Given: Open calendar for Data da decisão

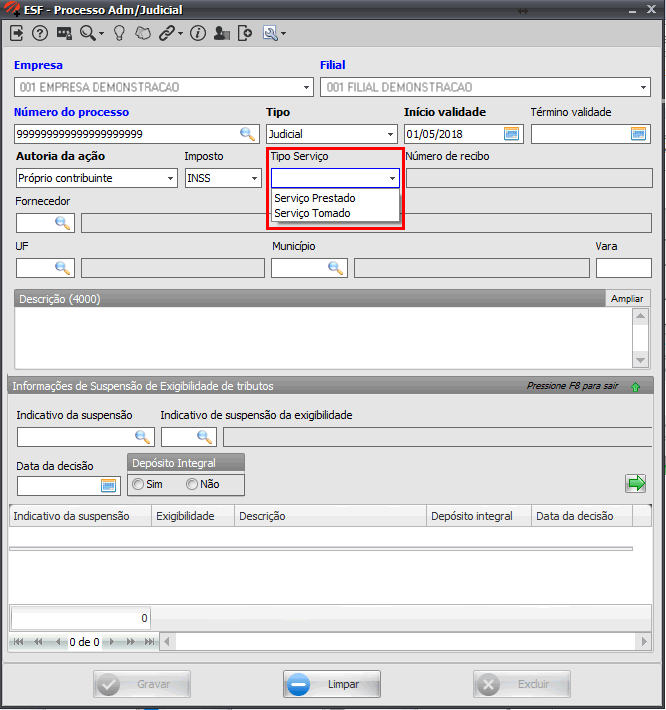Looking at the screenshot, I should click(x=109, y=486).
